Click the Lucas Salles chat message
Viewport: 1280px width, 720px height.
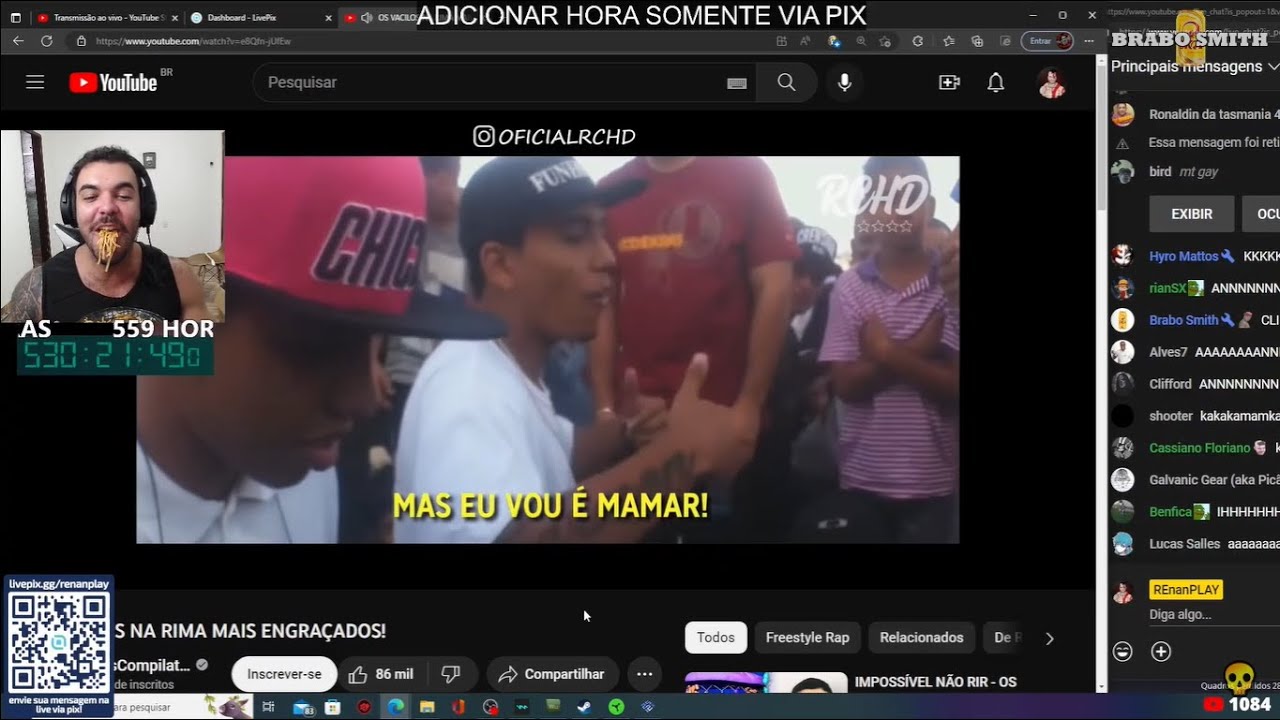[x=1195, y=544]
